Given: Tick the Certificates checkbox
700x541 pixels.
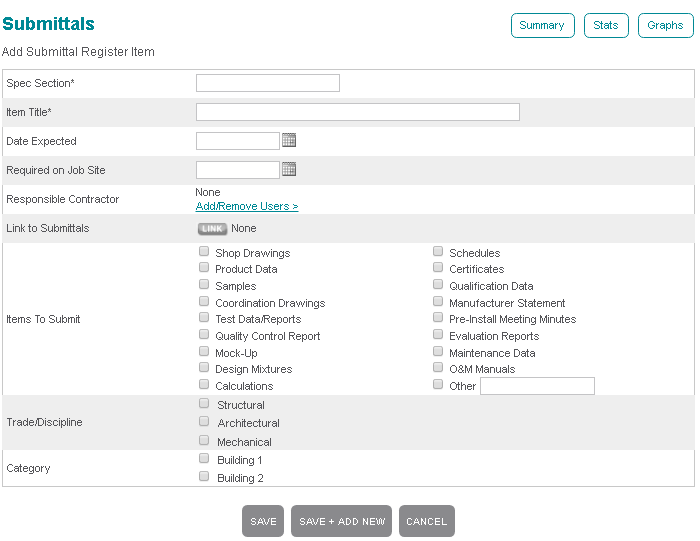Looking at the screenshot, I should coord(438,268).
